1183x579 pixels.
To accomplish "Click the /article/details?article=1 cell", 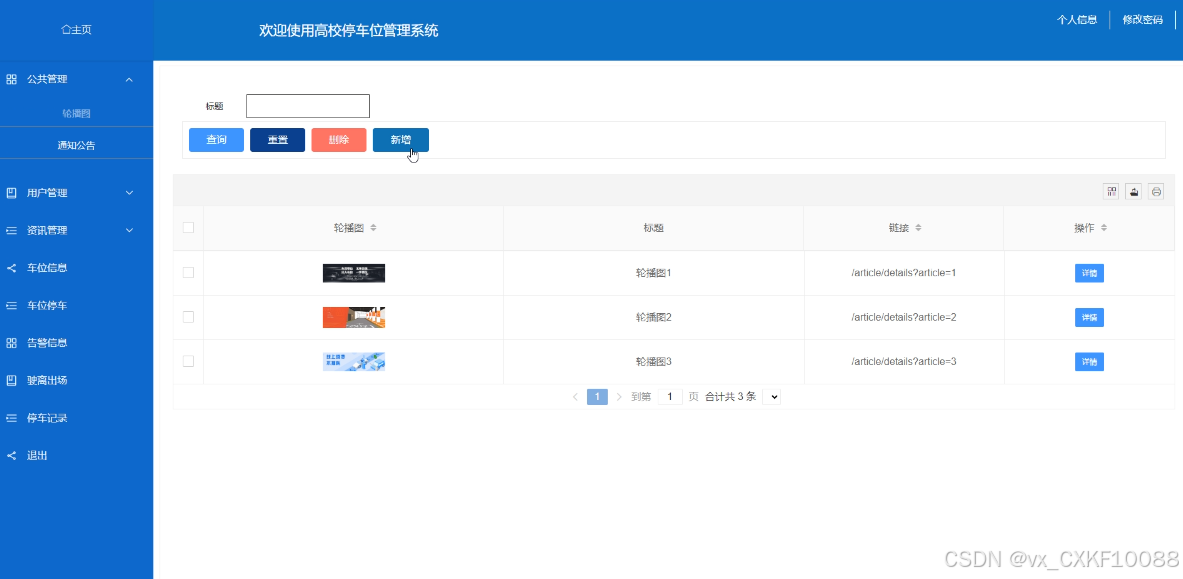I will 904,273.
